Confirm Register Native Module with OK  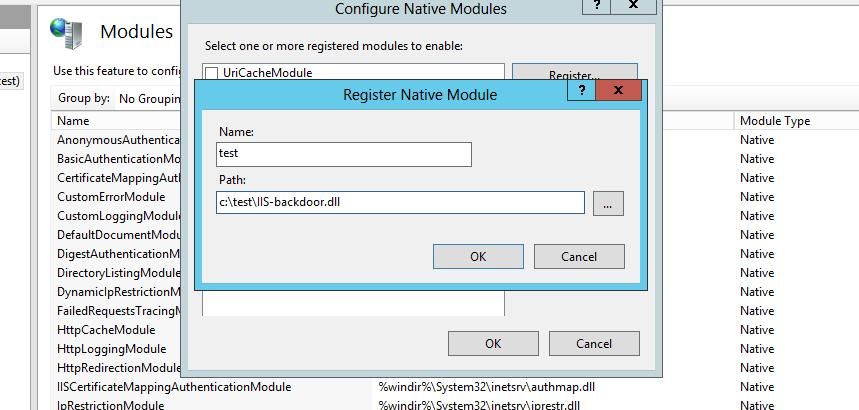[x=478, y=257]
